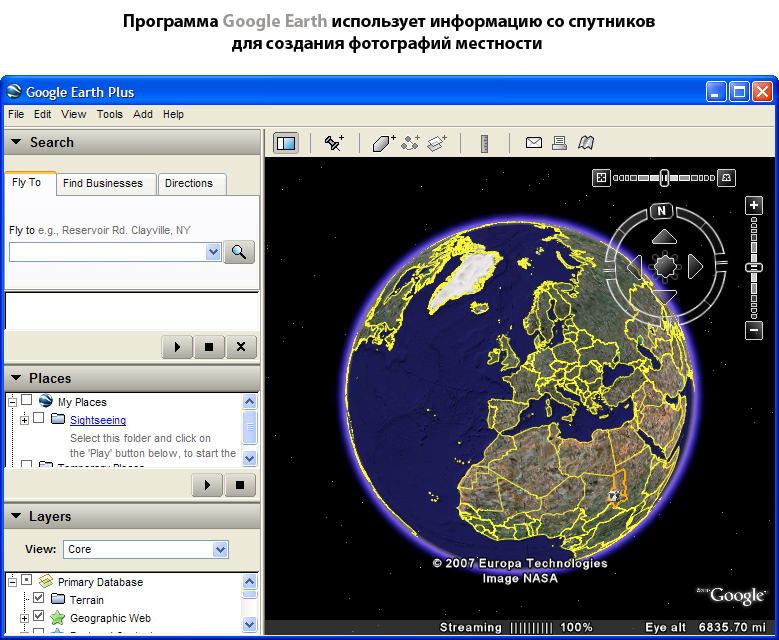
Task: Expand the Geographic Web node
Action: click(x=24, y=619)
